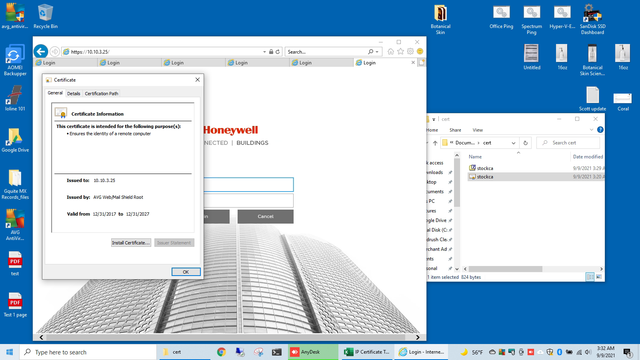Open Chrome from the taskbar
The height and width of the screenshot is (360, 640).
(x=221, y=352)
